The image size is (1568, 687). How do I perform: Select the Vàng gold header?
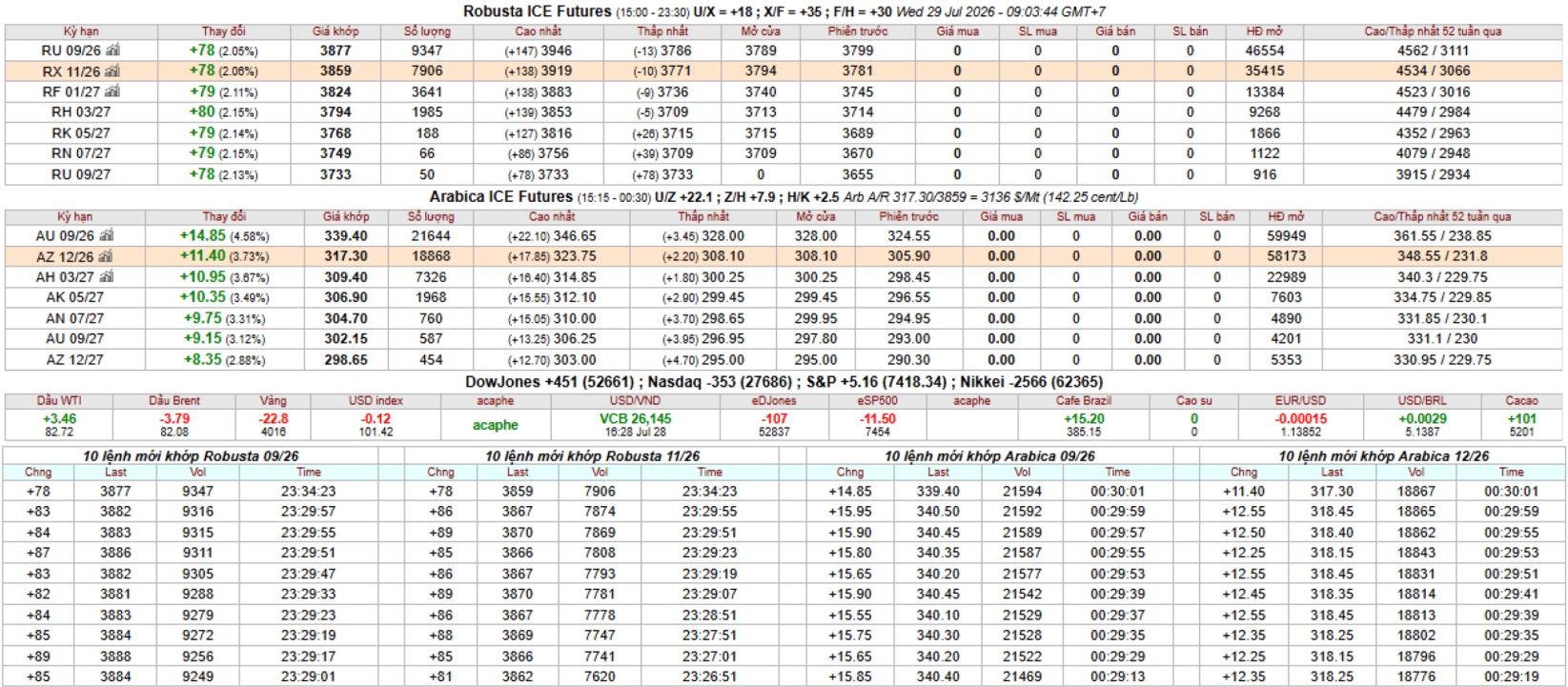[x=273, y=401]
